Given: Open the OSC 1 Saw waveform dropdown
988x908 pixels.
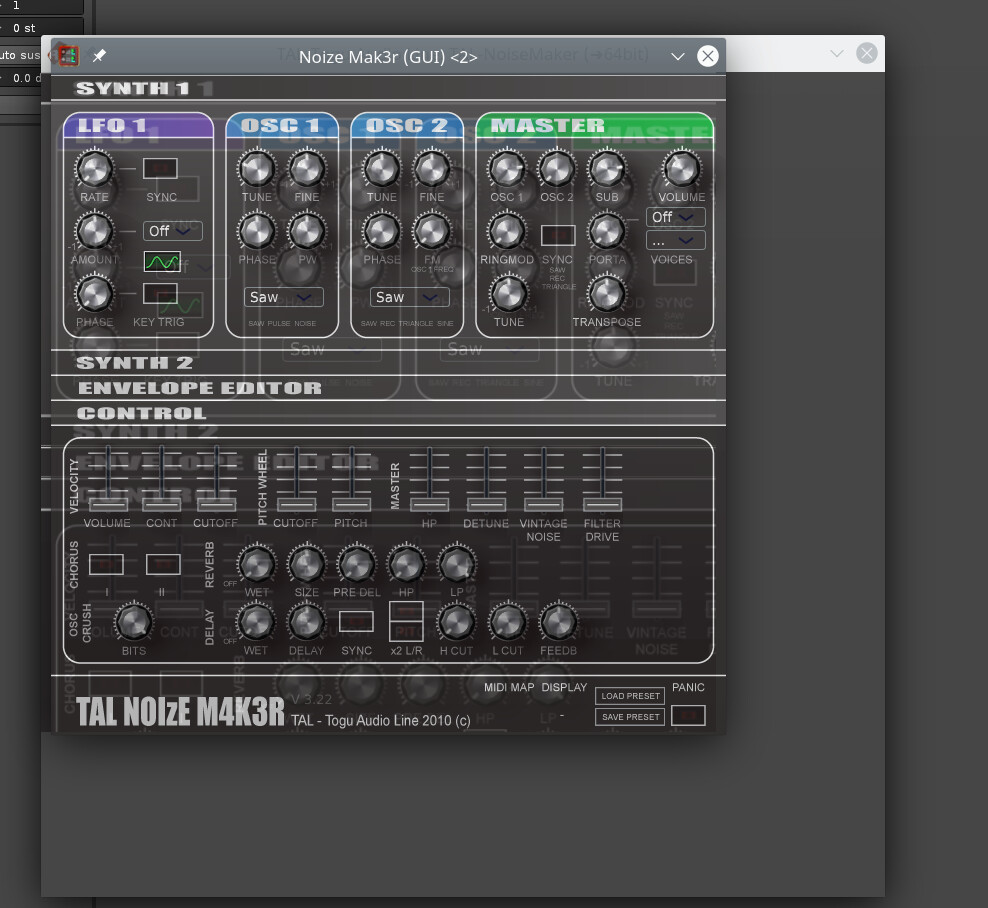Looking at the screenshot, I should [284, 297].
